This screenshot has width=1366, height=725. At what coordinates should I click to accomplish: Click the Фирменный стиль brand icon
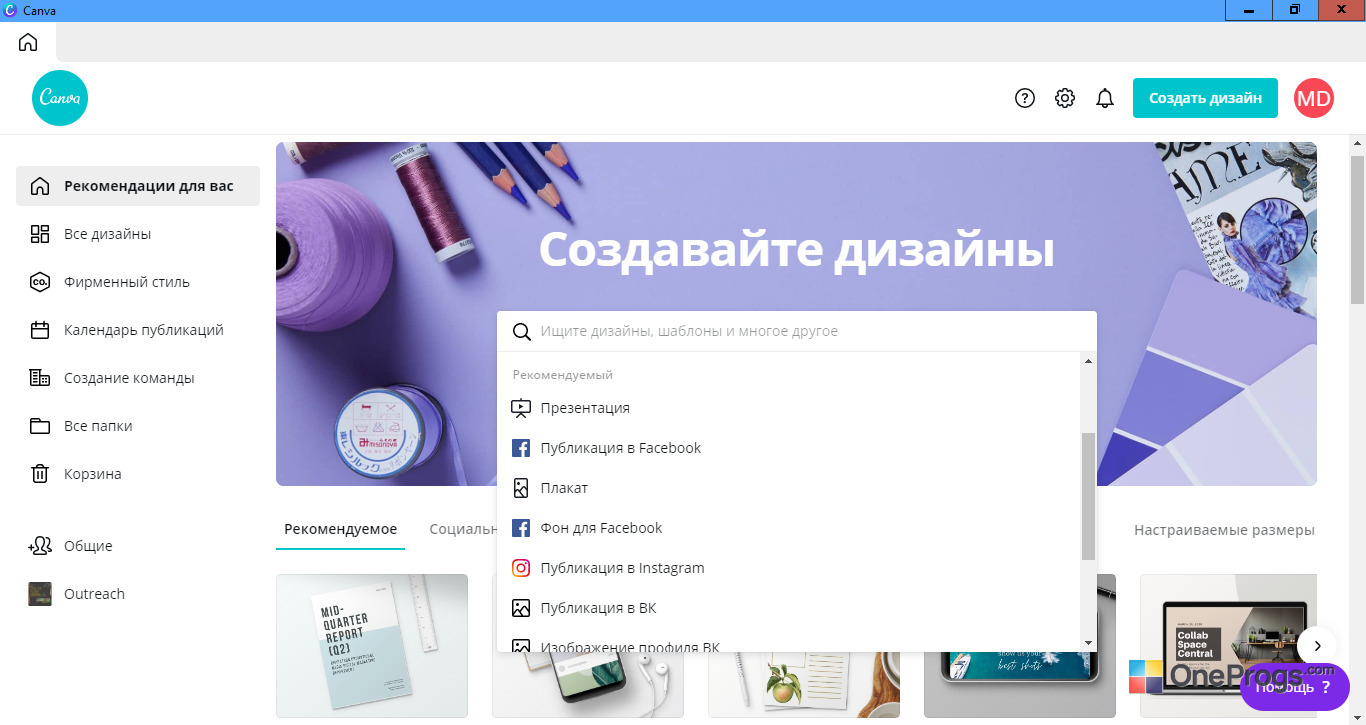(40, 282)
